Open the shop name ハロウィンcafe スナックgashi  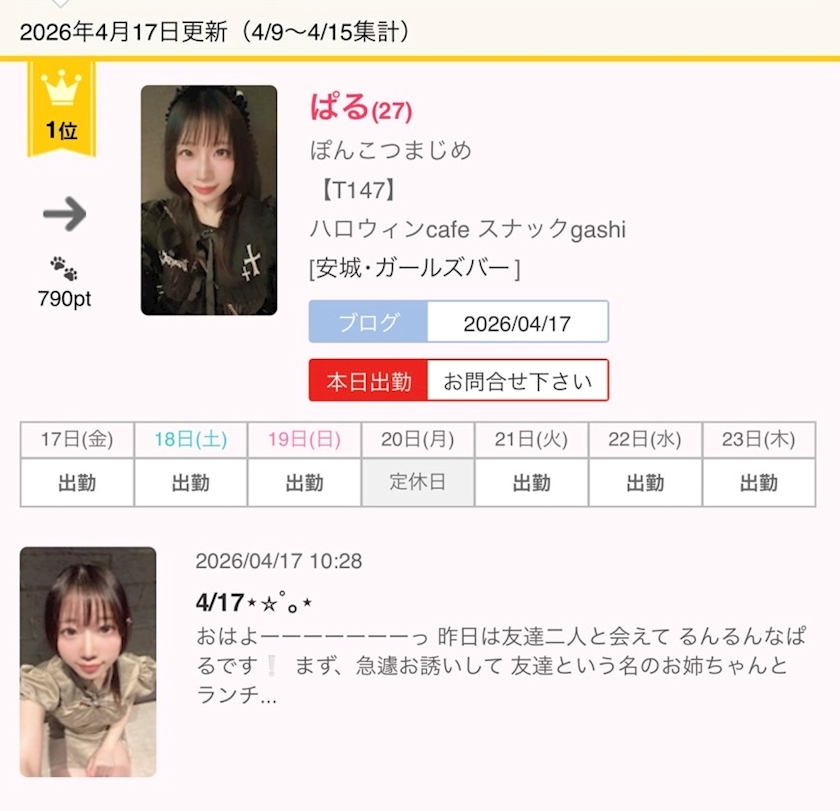pyautogui.click(x=468, y=229)
